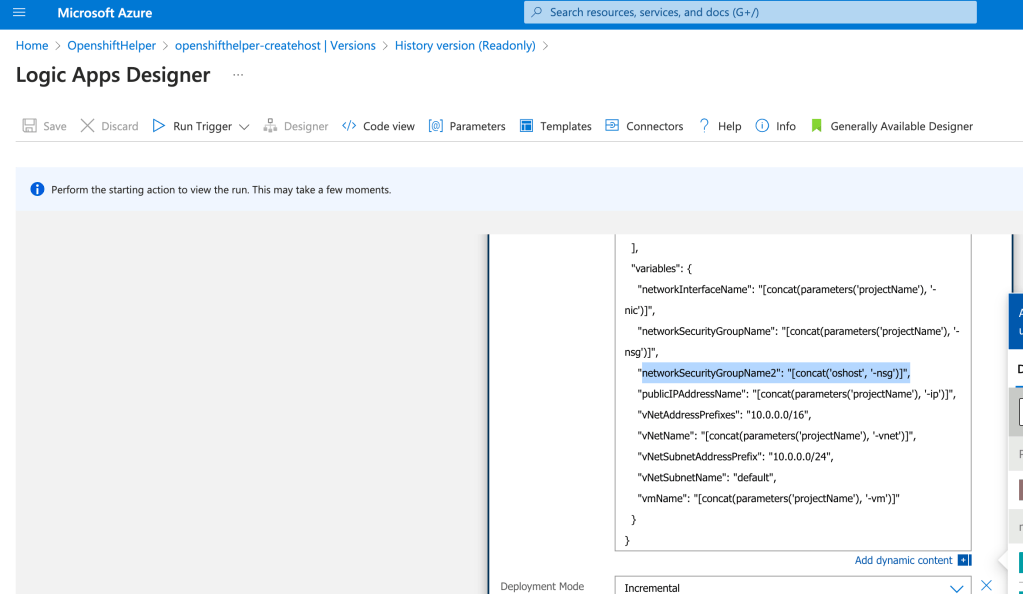Click the "publicIPAddressName" line in template
Viewport: 1023px width, 594px height.
pyautogui.click(x=797, y=394)
